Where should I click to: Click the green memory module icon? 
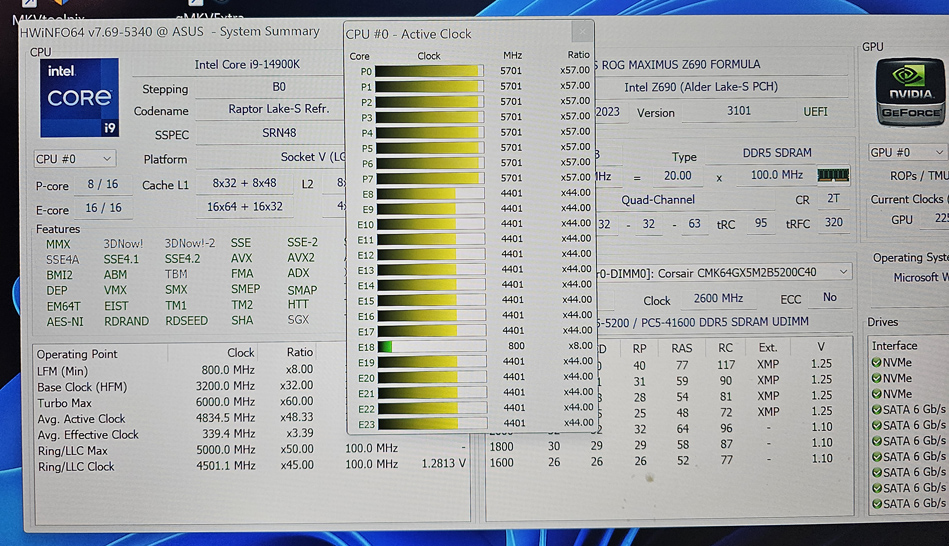coord(833,176)
